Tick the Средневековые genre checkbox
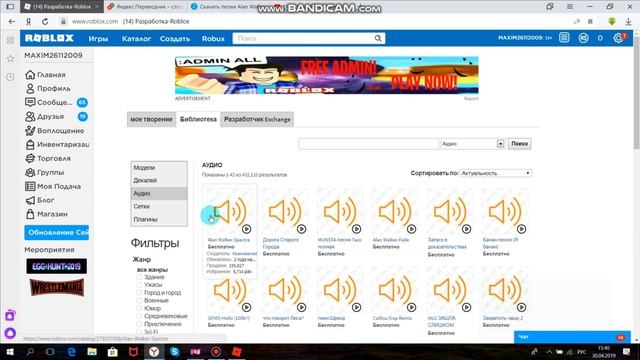Screen dimensions: 640x360 click(139, 316)
